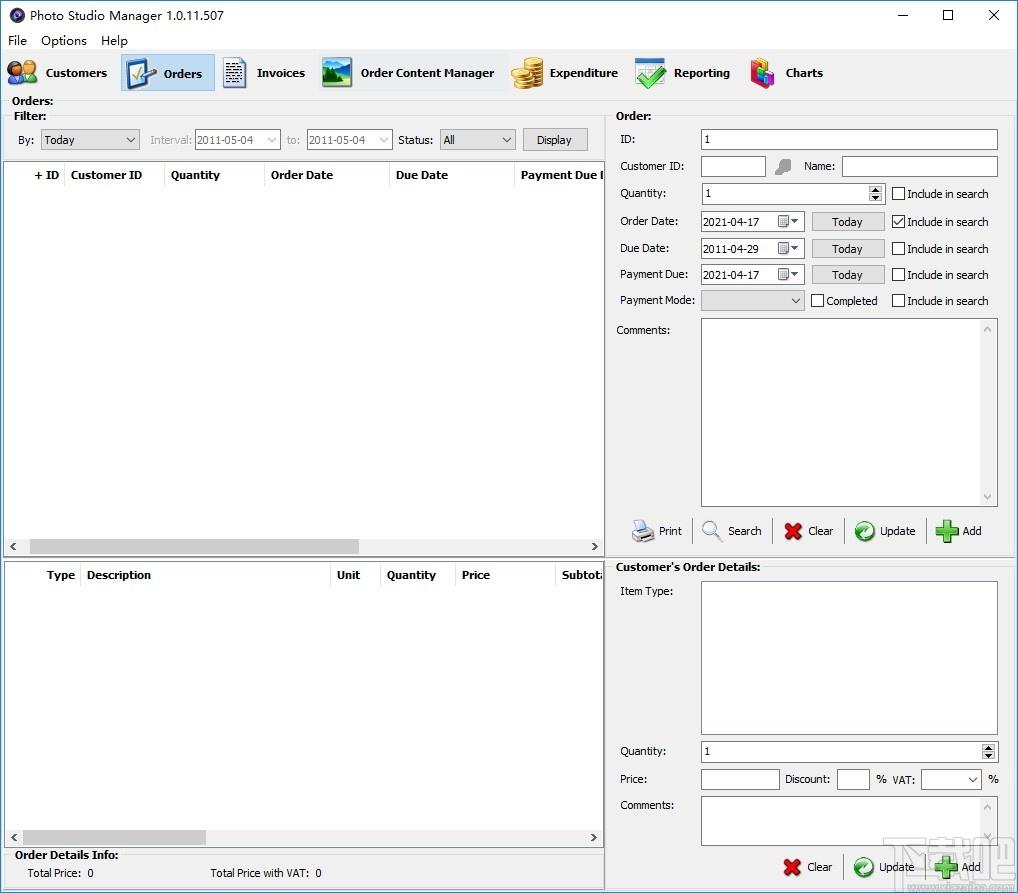Viewport: 1018px width, 893px height.
Task: Open the Customers section icon
Action: [x=22, y=73]
